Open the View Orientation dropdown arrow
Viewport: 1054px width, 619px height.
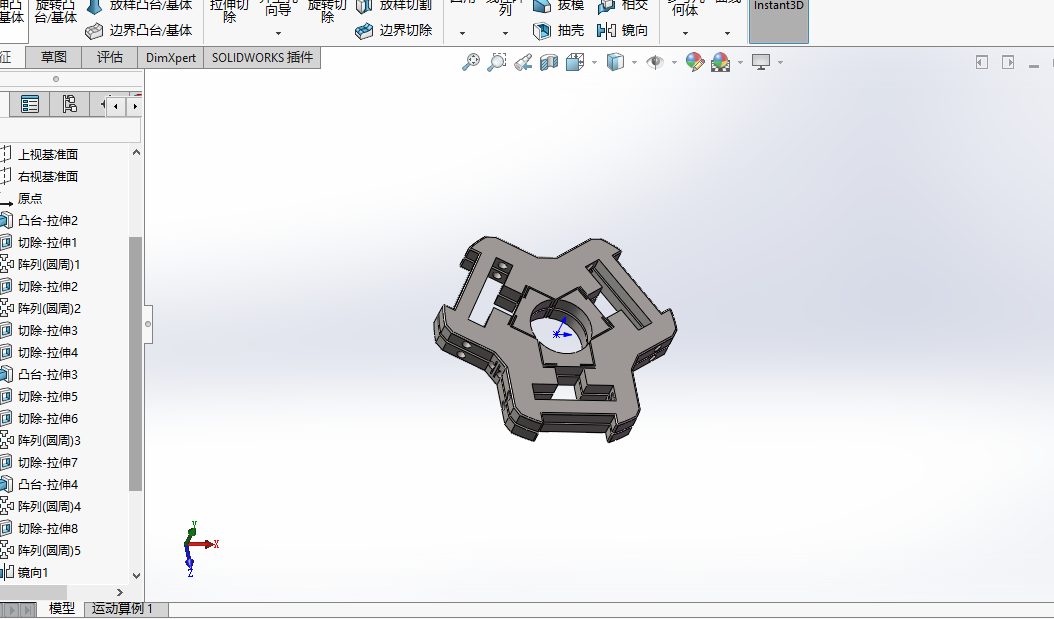coord(594,63)
